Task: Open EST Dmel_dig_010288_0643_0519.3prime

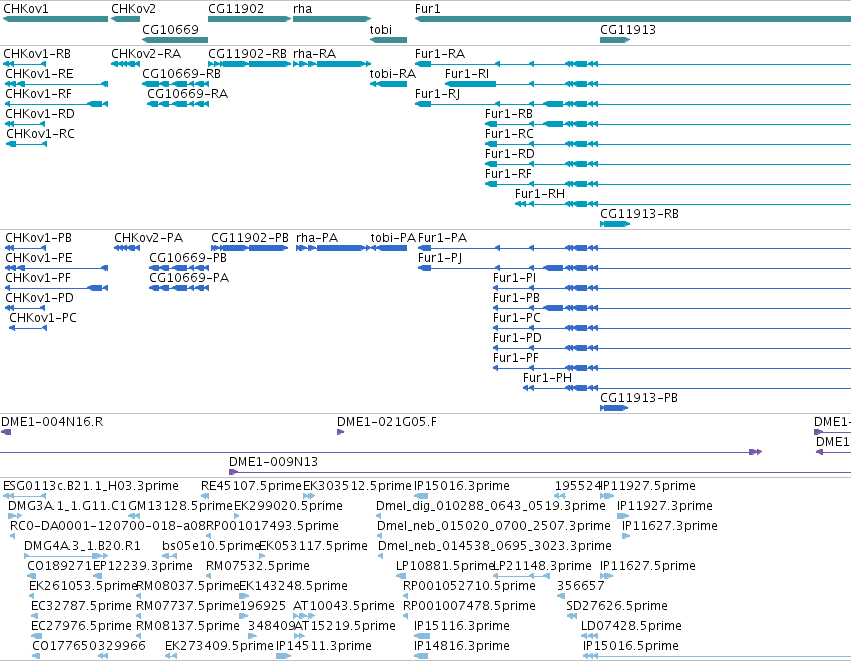Action: [x=491, y=506]
